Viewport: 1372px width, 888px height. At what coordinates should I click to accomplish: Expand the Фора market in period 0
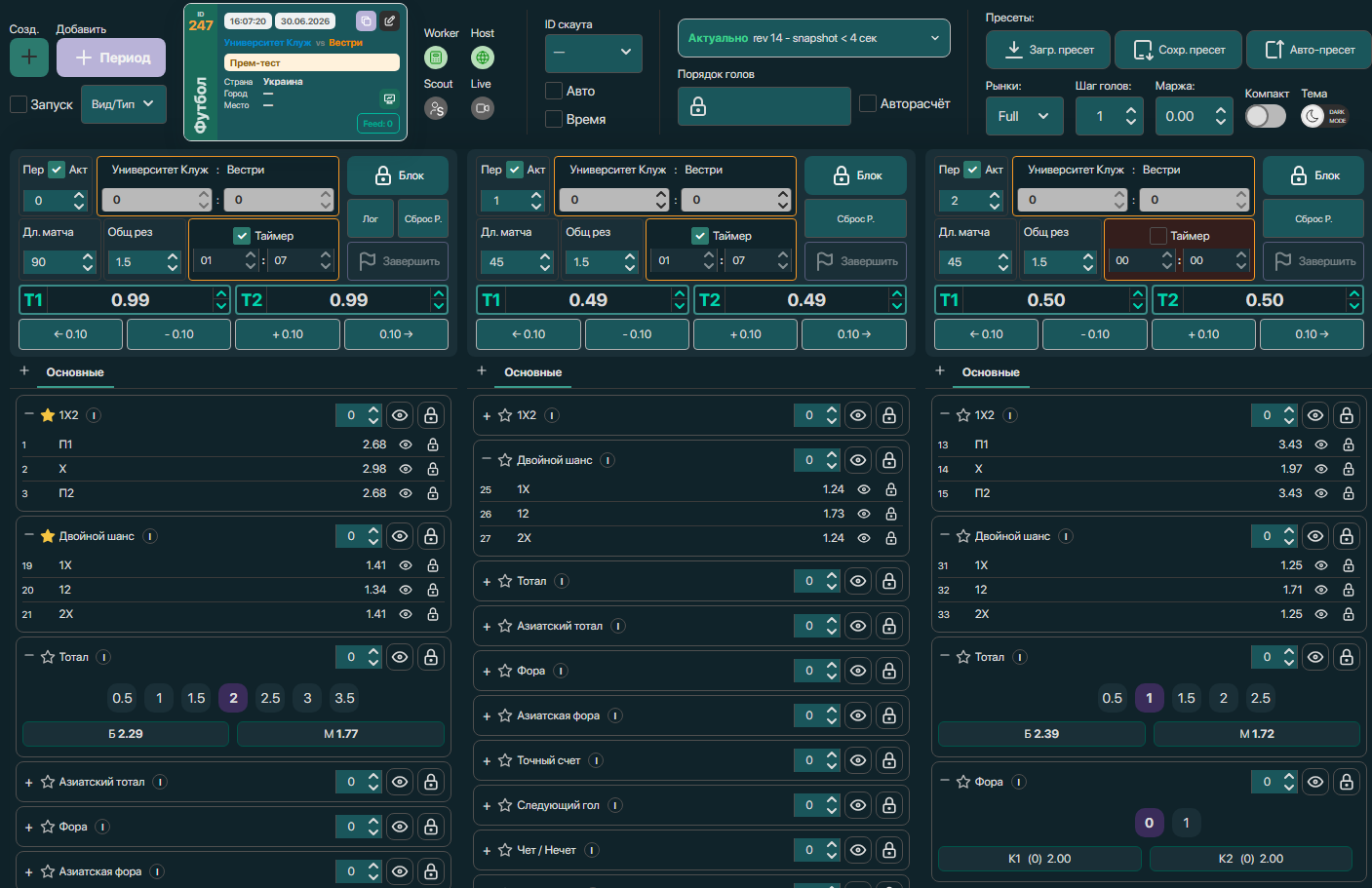[x=29, y=827]
